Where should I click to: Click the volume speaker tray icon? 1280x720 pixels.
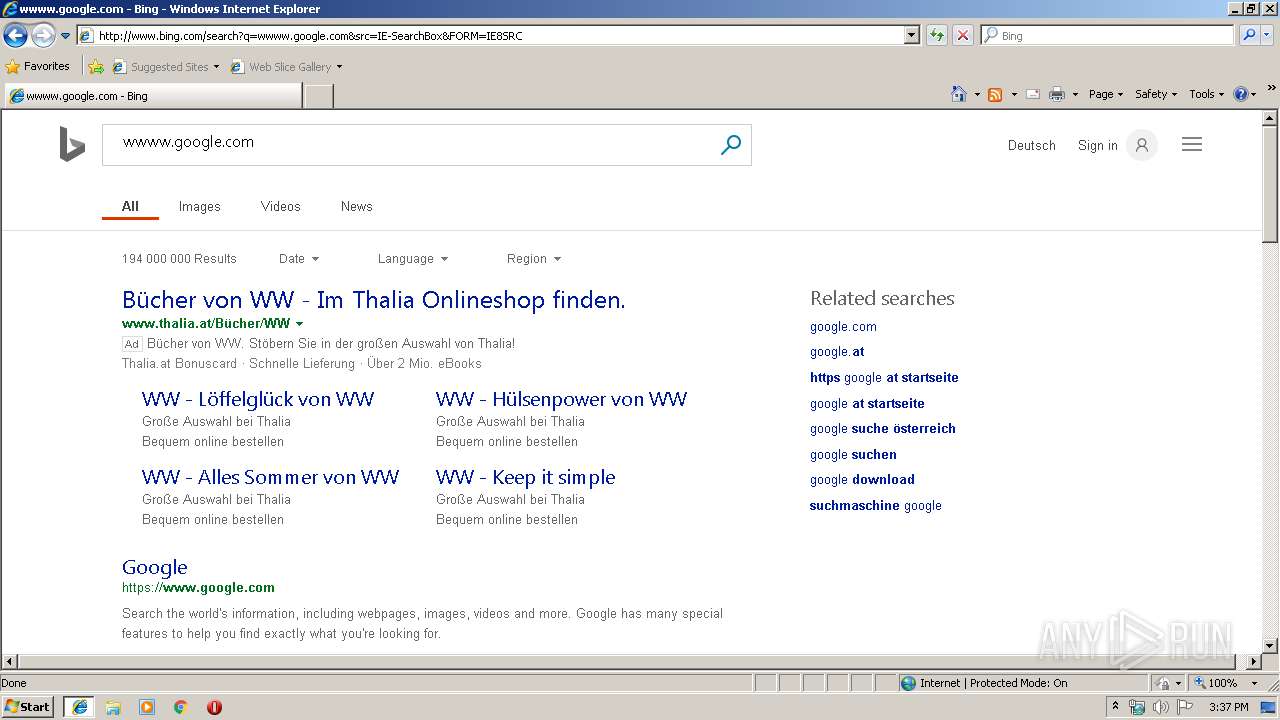(x=1160, y=707)
